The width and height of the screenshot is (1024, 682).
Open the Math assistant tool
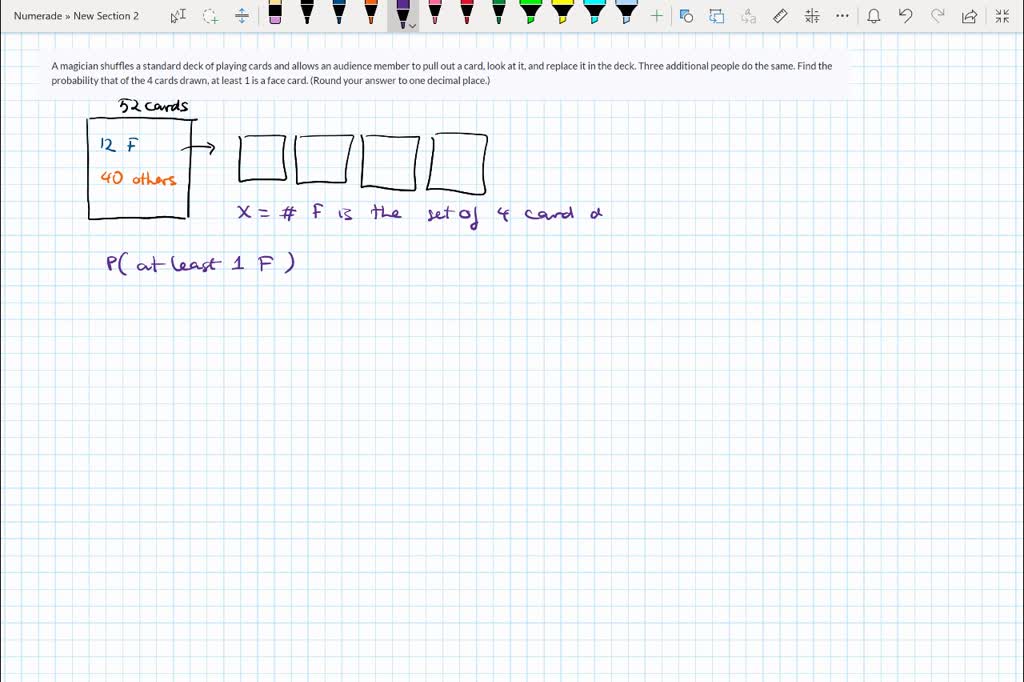[x=812, y=16]
